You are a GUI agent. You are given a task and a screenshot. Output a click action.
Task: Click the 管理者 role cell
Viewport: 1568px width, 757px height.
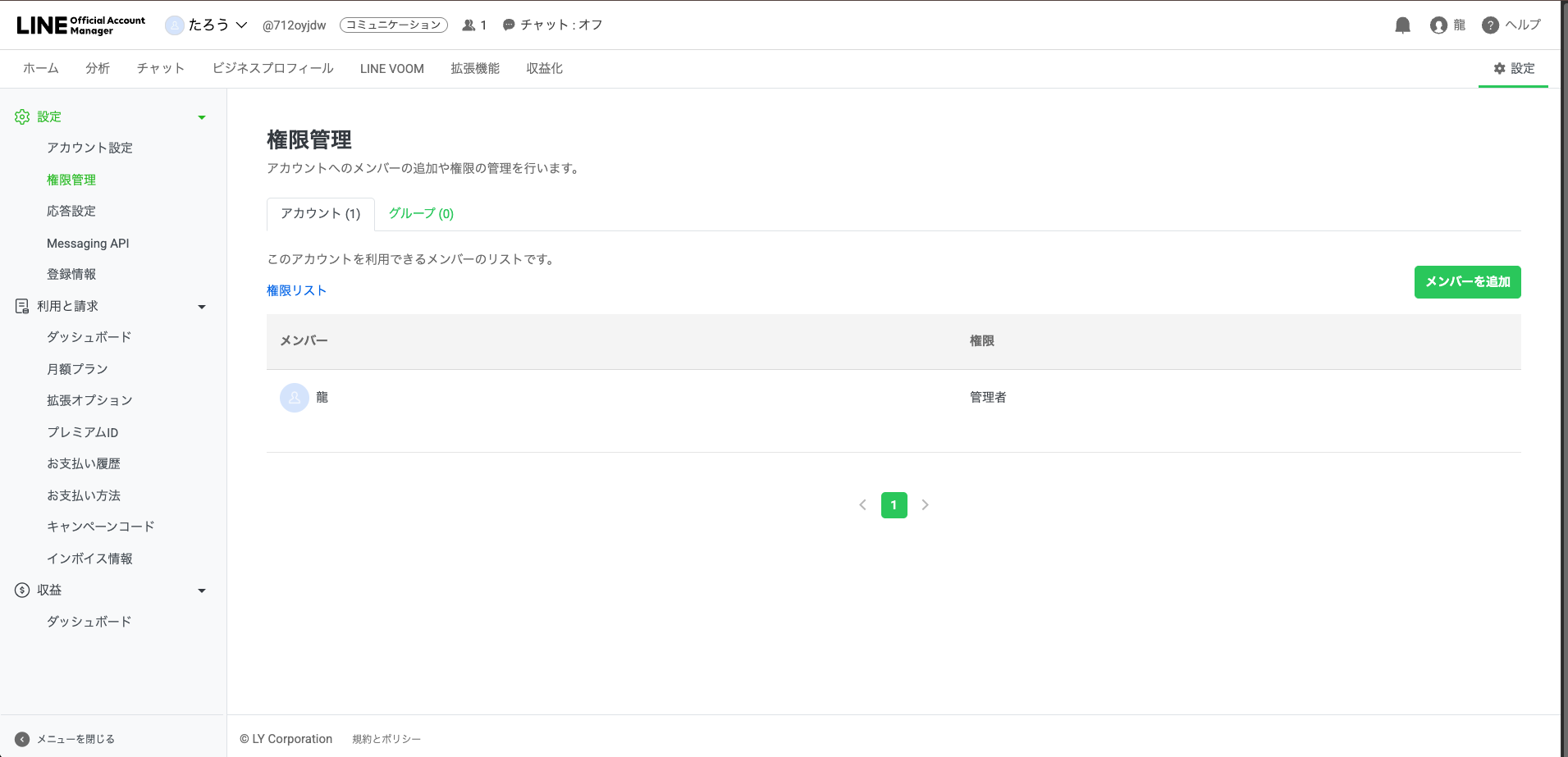988,398
